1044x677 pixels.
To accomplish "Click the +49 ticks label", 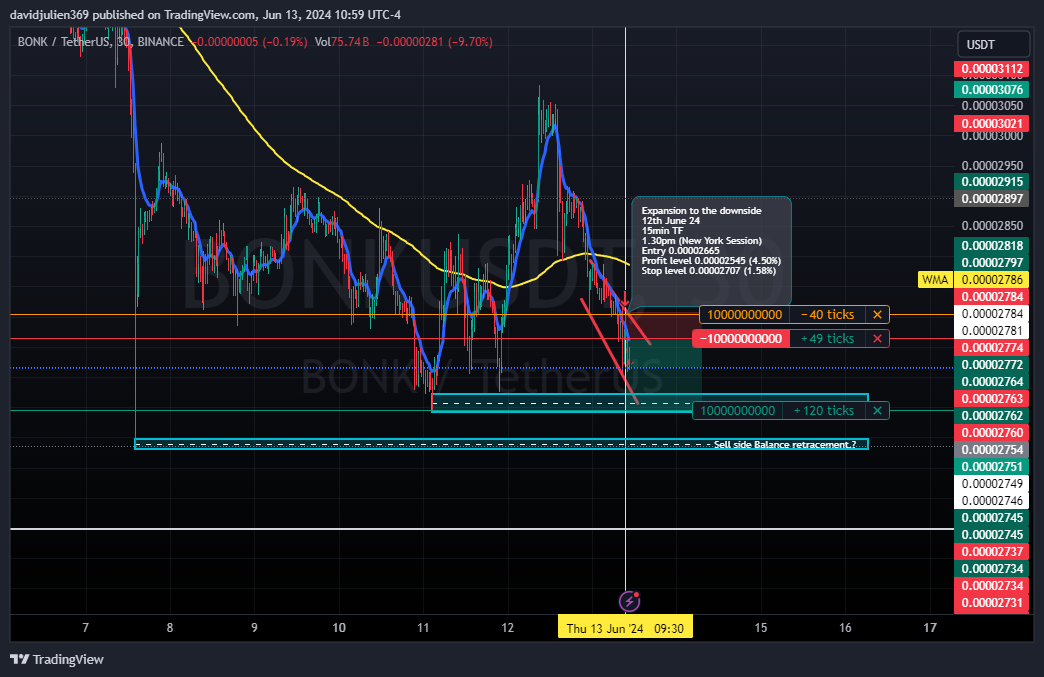I will coord(828,338).
